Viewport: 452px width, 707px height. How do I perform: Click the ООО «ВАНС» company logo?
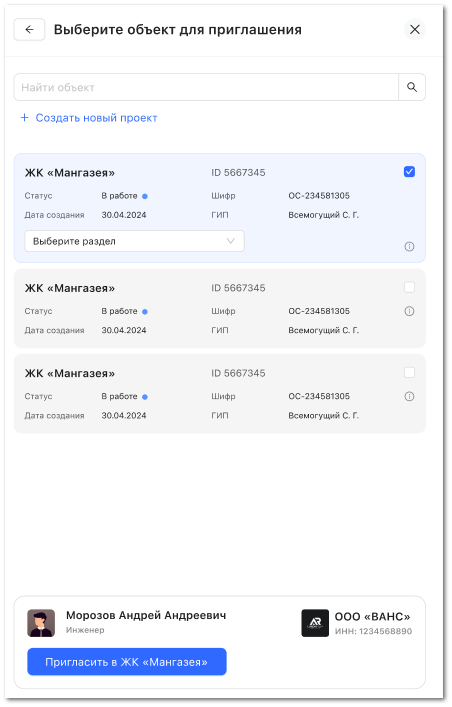[x=315, y=623]
